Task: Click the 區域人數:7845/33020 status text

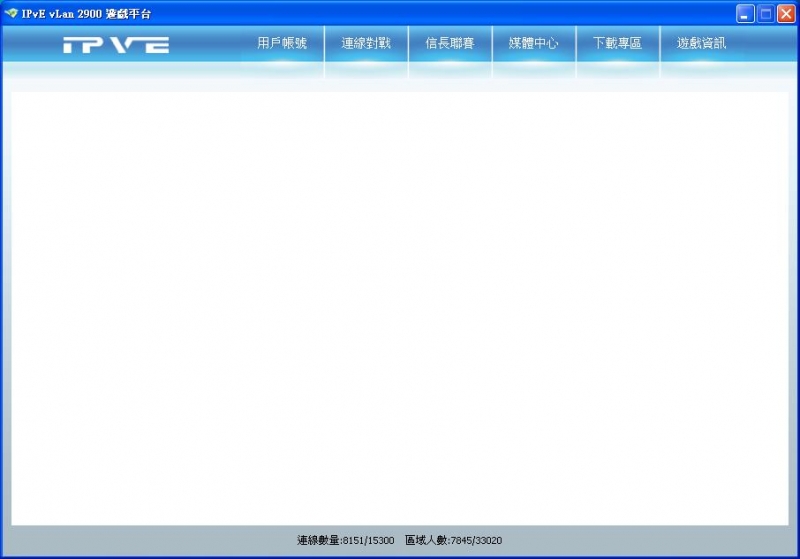Action: click(454, 540)
